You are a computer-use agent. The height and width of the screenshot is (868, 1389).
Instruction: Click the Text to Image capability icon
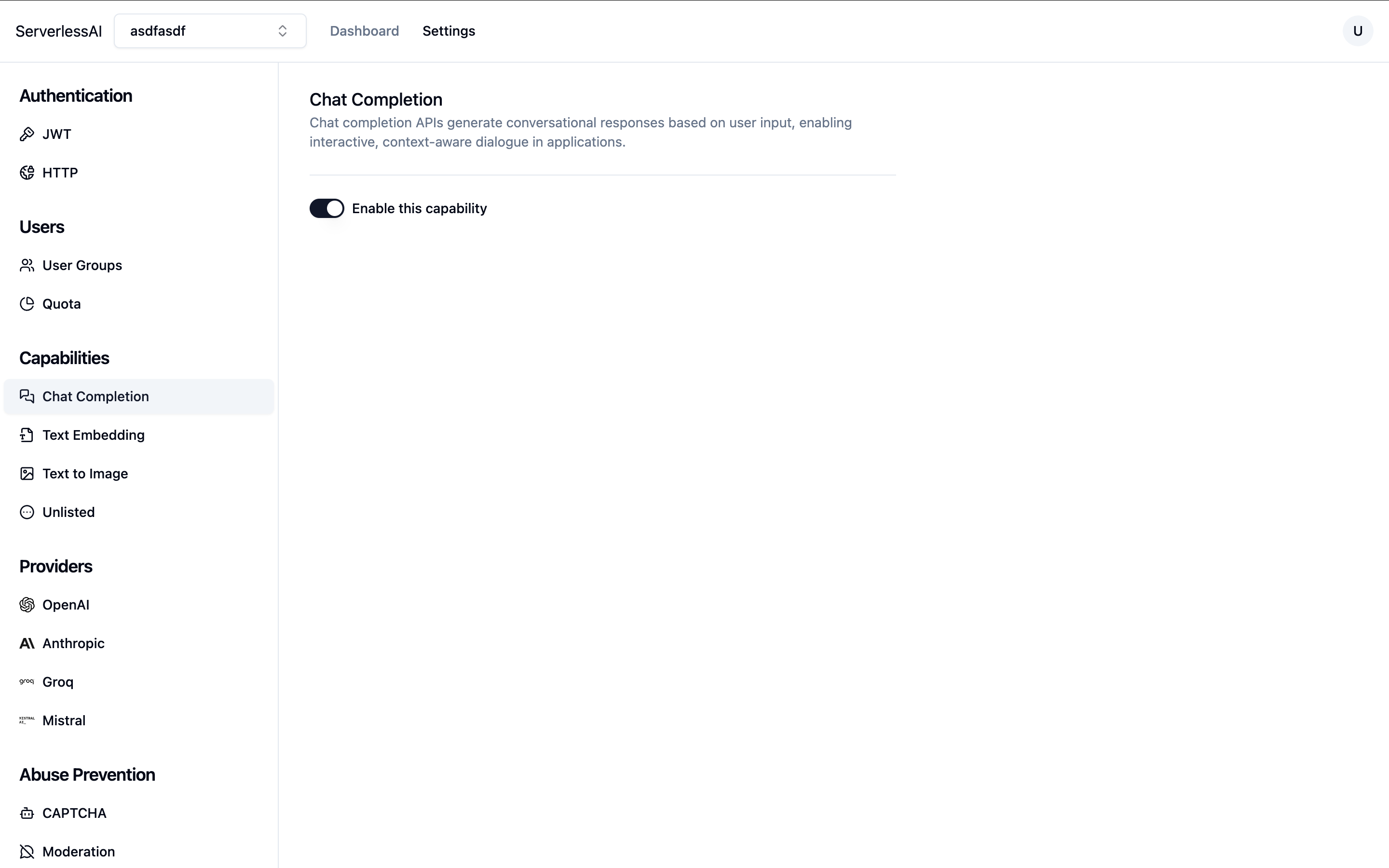(x=27, y=473)
